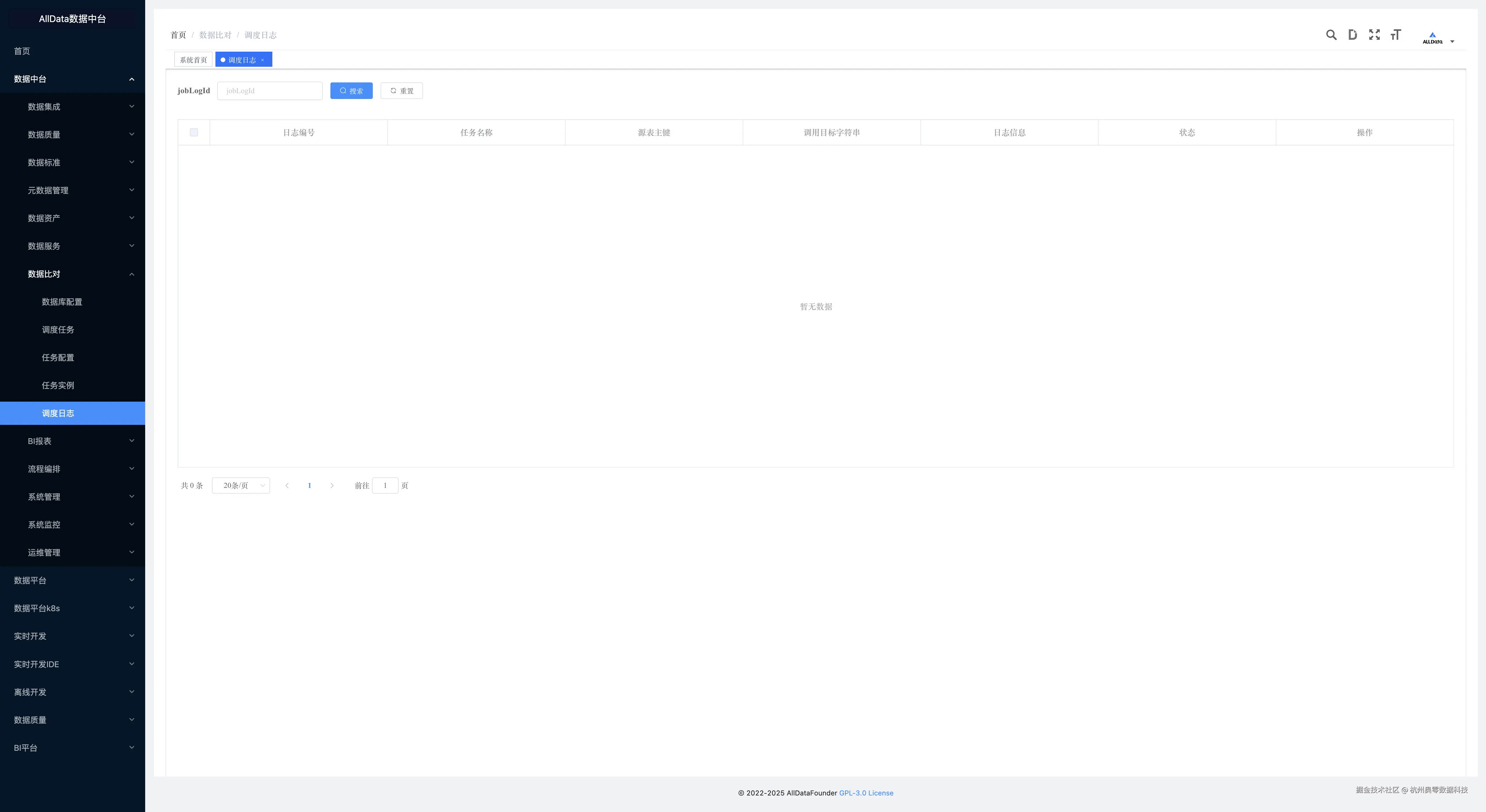Open the 20条/页 page size dropdown
This screenshot has width=1486, height=812.
(240, 486)
